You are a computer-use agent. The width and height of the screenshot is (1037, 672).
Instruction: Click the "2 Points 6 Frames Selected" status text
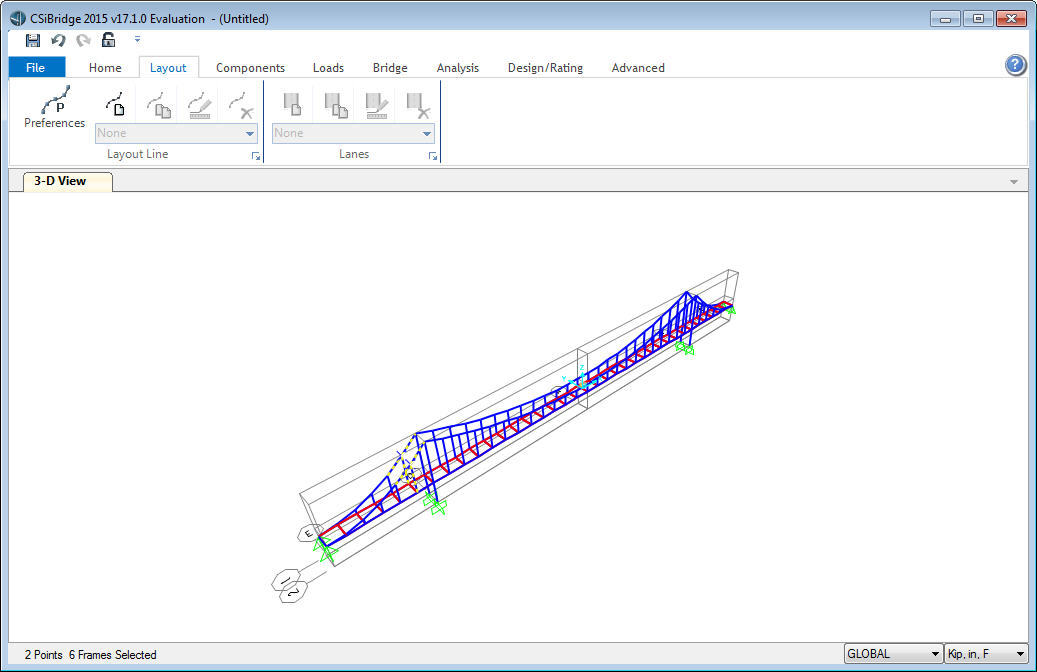tap(91, 655)
